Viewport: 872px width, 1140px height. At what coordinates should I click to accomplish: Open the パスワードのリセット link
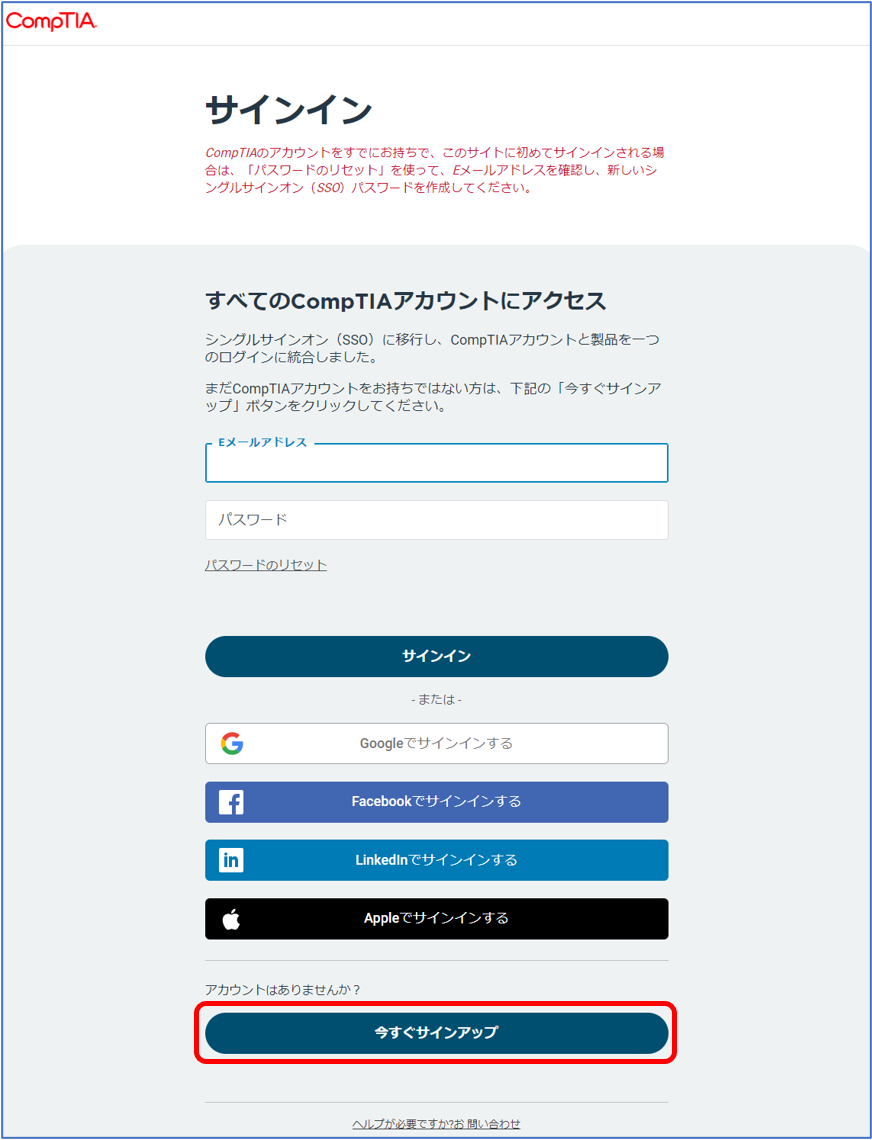coord(266,565)
